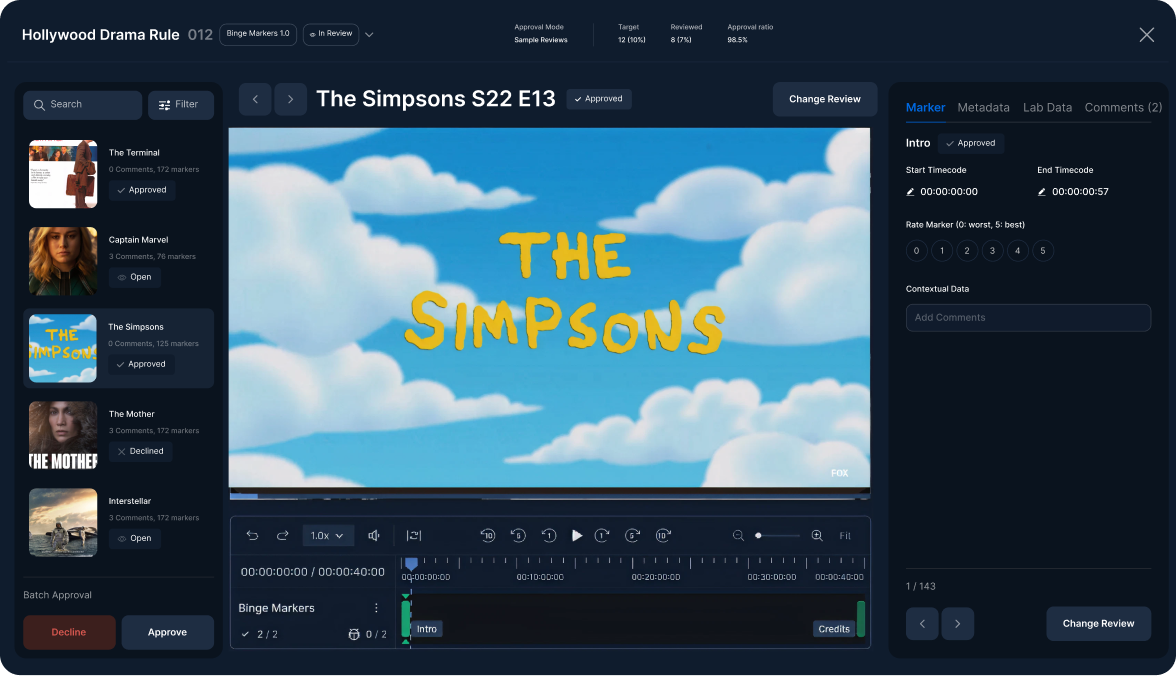Click Change Review button above video

click(824, 99)
